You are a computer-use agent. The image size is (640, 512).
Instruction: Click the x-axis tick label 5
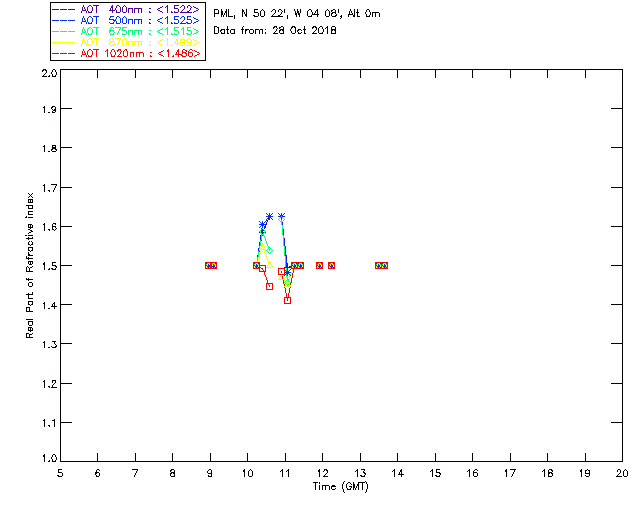(x=60, y=473)
